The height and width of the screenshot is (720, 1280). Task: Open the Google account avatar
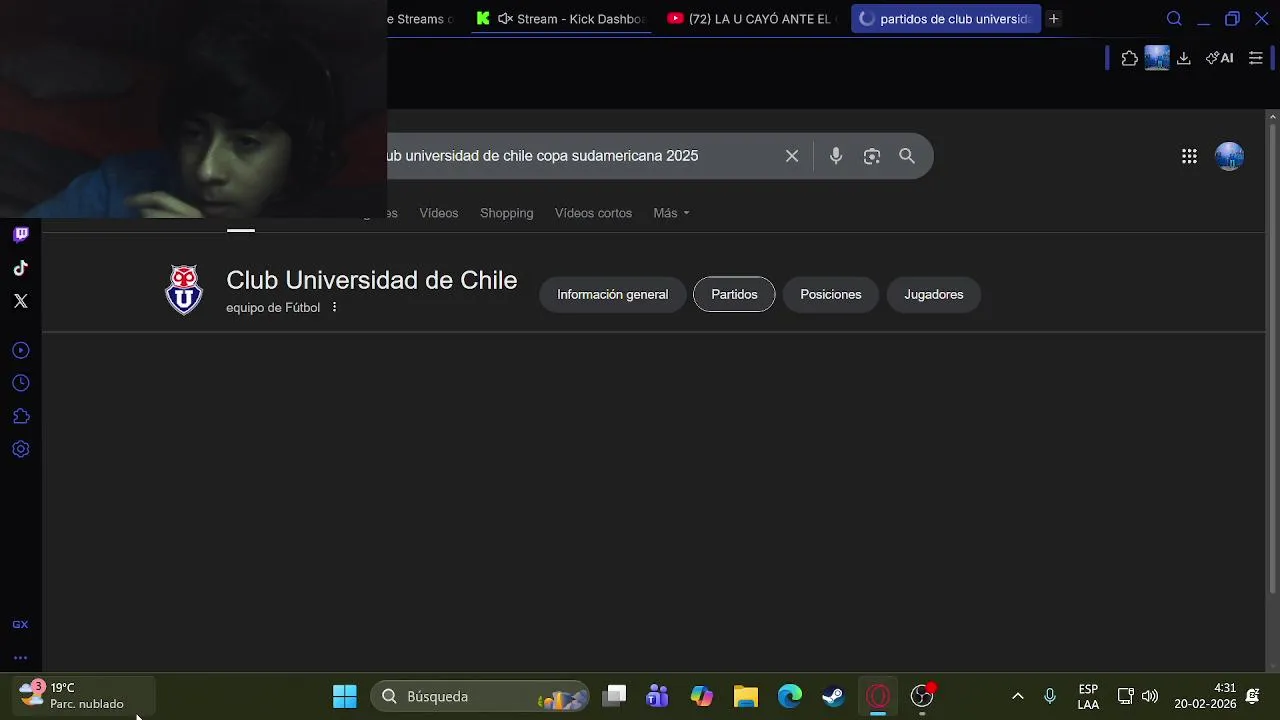[x=1229, y=156]
